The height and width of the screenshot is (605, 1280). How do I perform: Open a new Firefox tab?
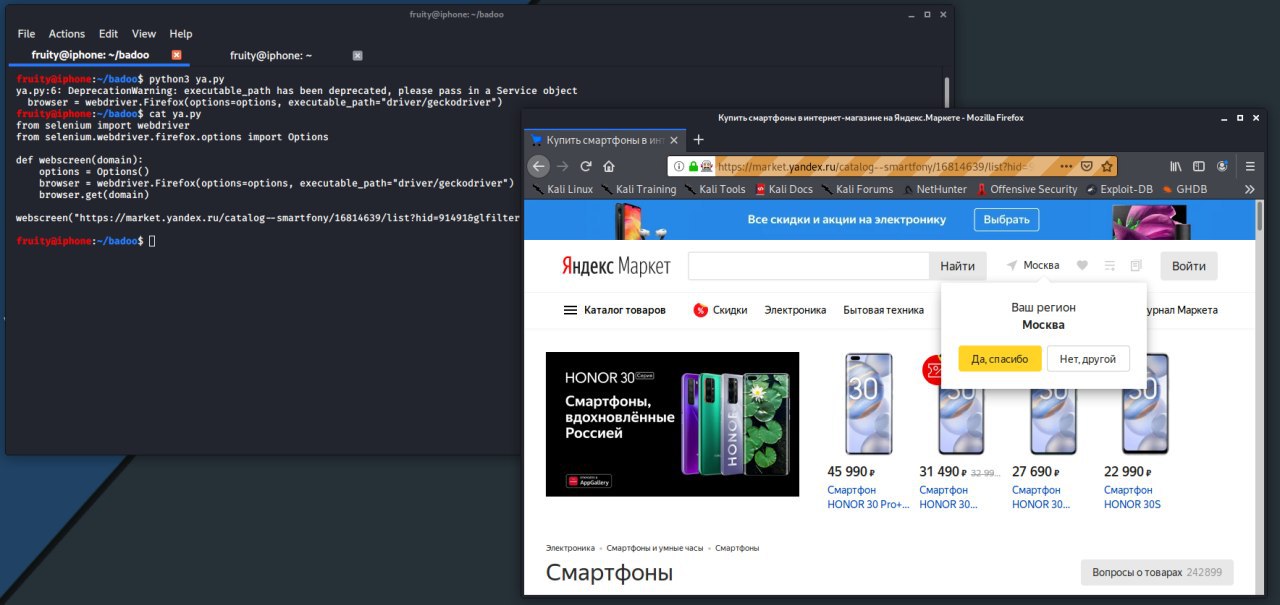tap(699, 140)
